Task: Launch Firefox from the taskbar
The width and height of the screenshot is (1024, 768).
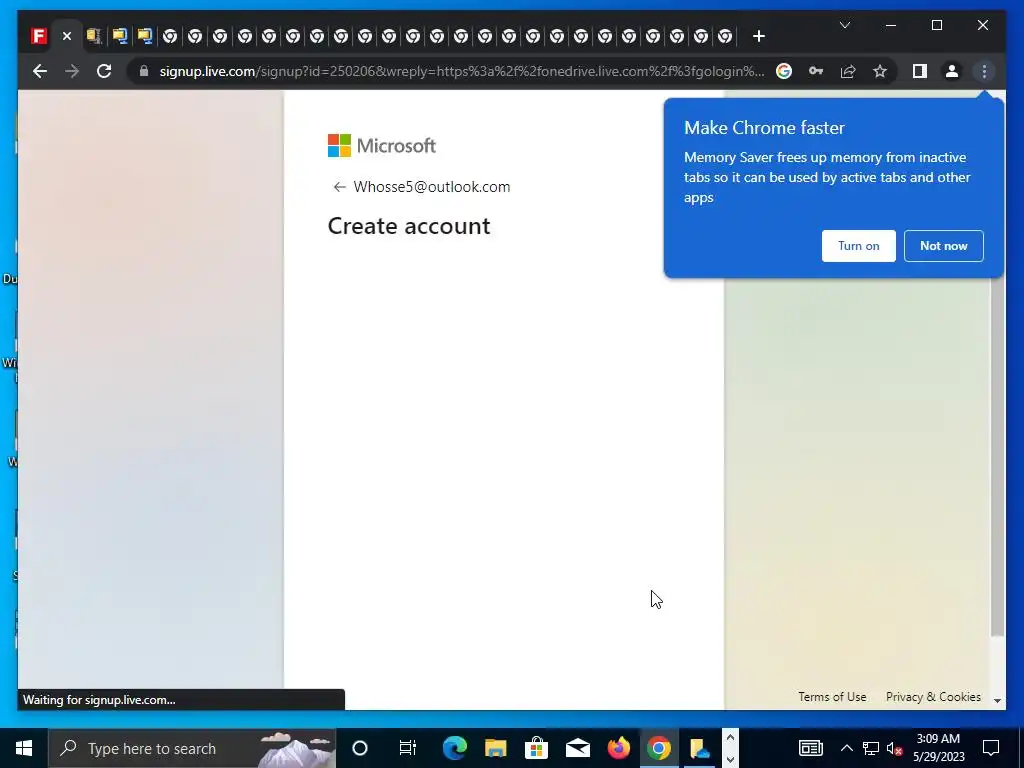Action: pyautogui.click(x=618, y=748)
